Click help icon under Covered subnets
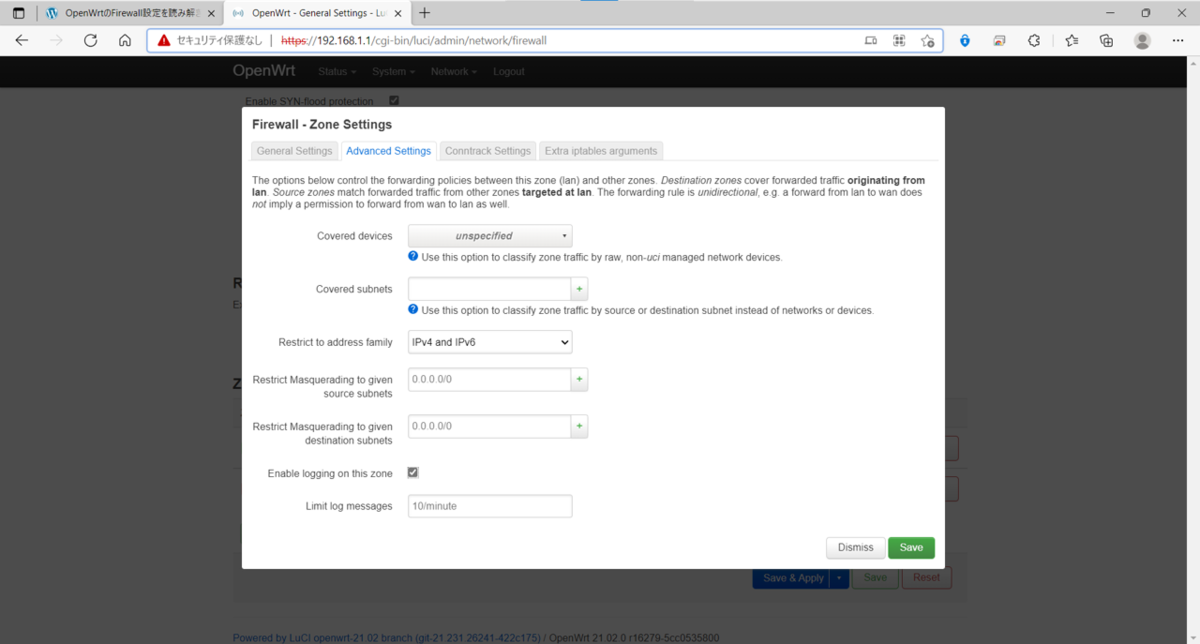This screenshot has width=1200, height=644. point(413,310)
